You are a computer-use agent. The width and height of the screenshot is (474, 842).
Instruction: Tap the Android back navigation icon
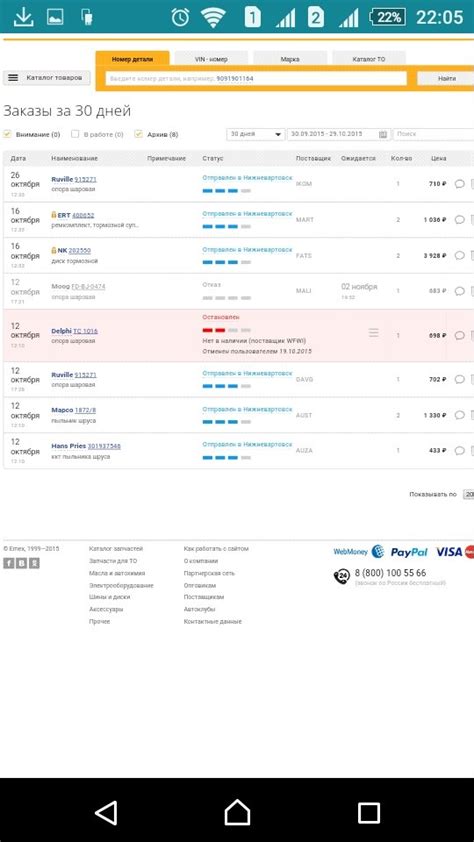pyautogui.click(x=106, y=813)
